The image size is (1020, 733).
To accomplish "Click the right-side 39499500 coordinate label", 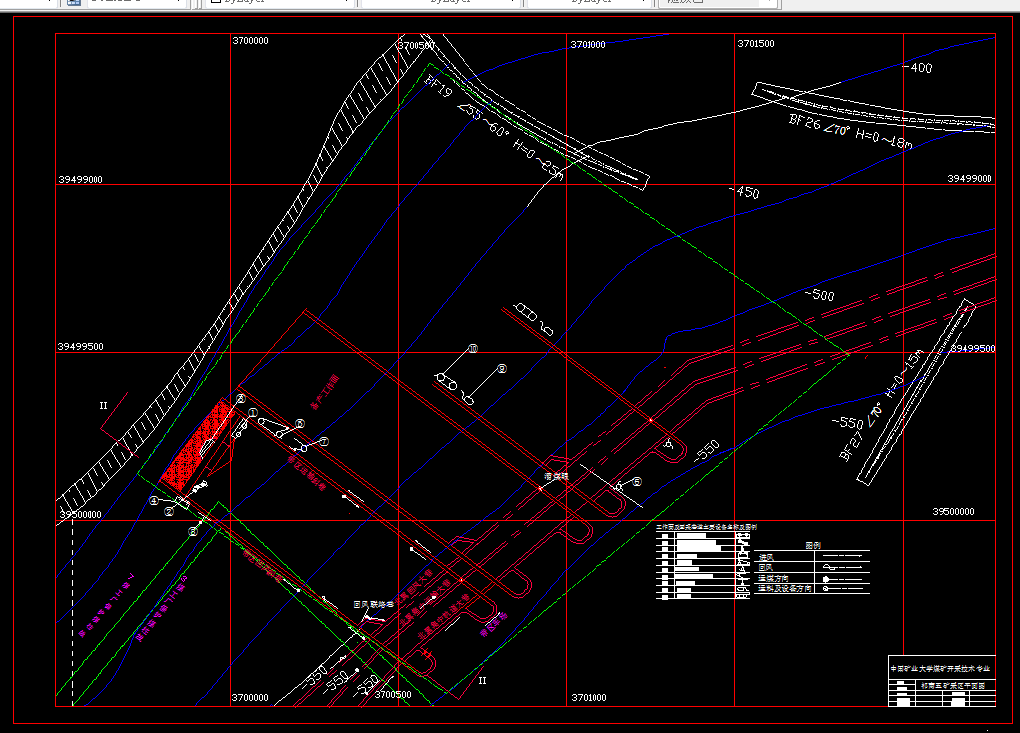I will 973,348.
